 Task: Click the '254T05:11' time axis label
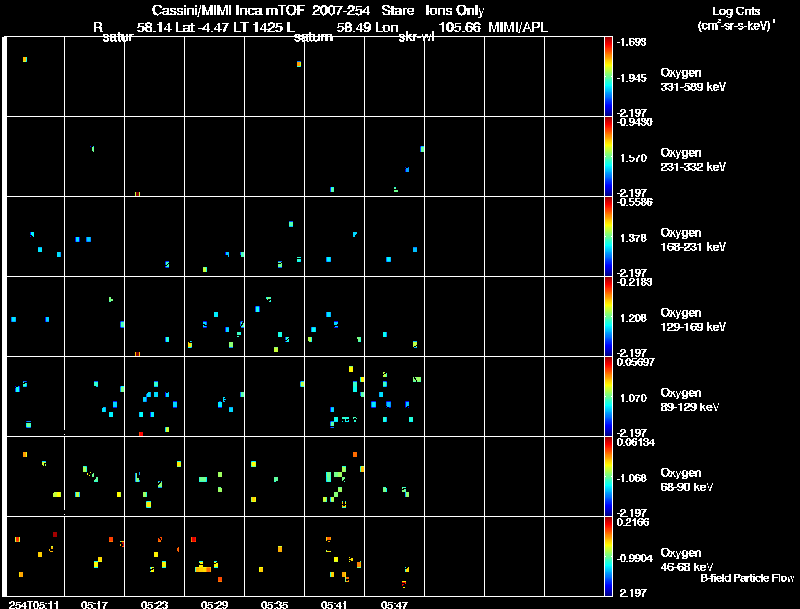[x=34, y=604]
